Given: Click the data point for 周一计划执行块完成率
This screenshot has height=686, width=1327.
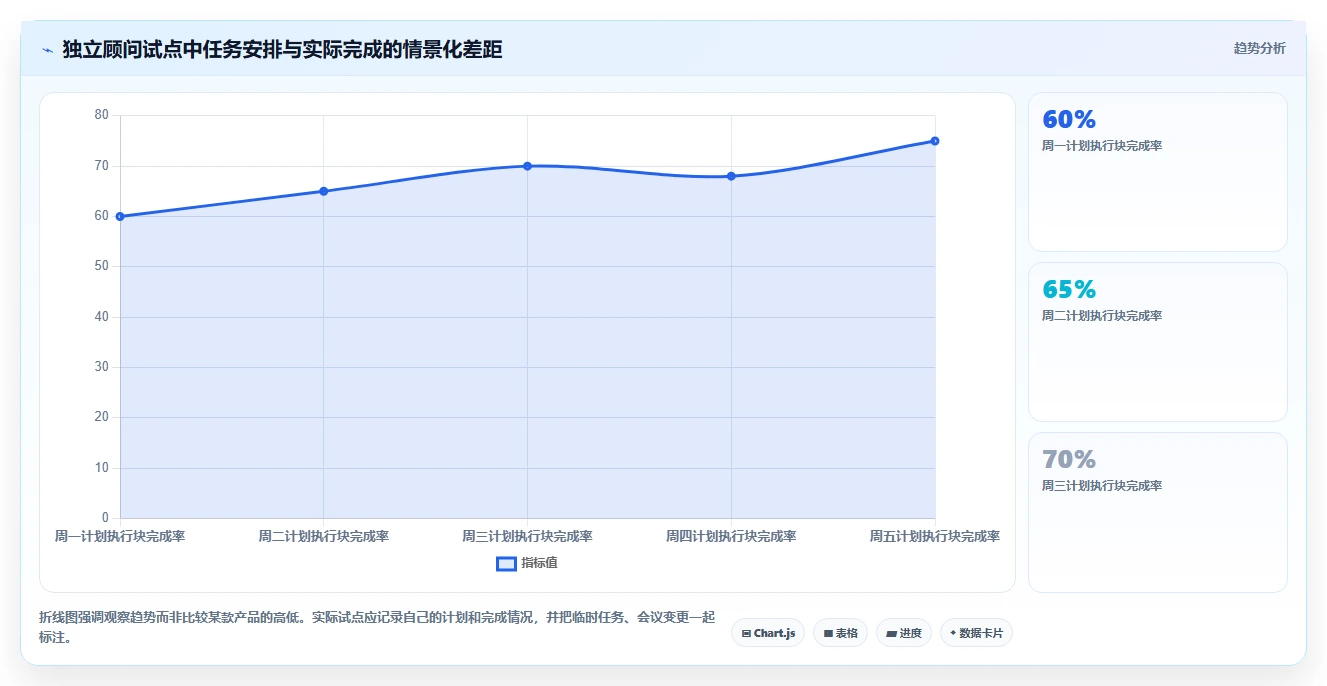Looking at the screenshot, I should [120, 216].
